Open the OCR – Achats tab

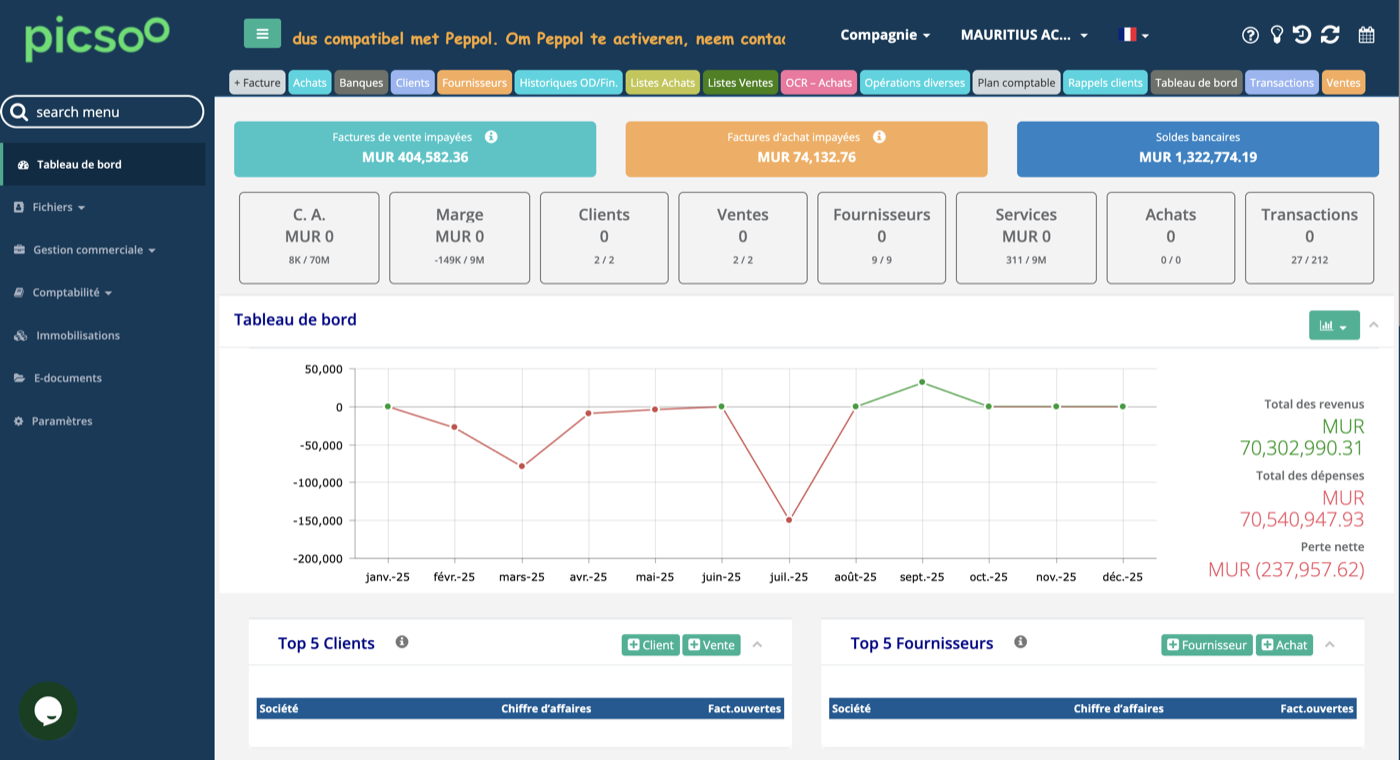click(x=819, y=83)
